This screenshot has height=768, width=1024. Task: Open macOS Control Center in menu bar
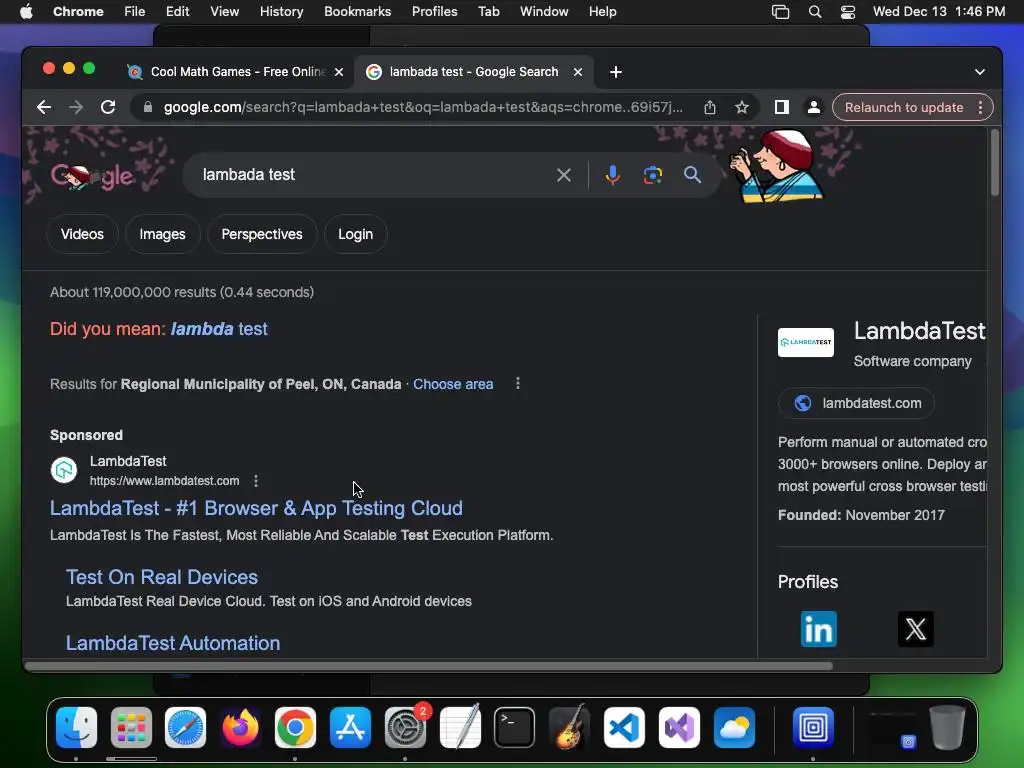point(848,12)
